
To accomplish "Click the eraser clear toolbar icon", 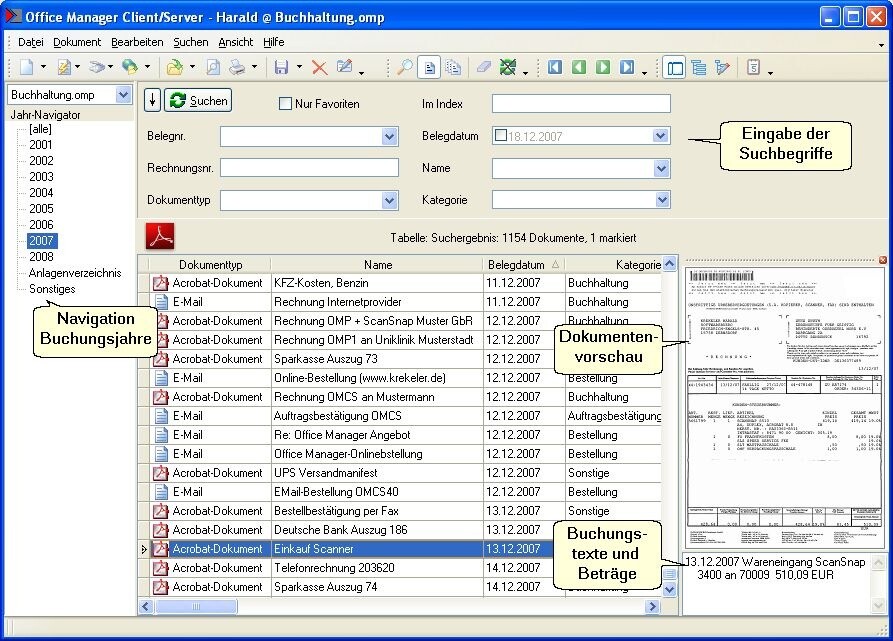I will 484,67.
